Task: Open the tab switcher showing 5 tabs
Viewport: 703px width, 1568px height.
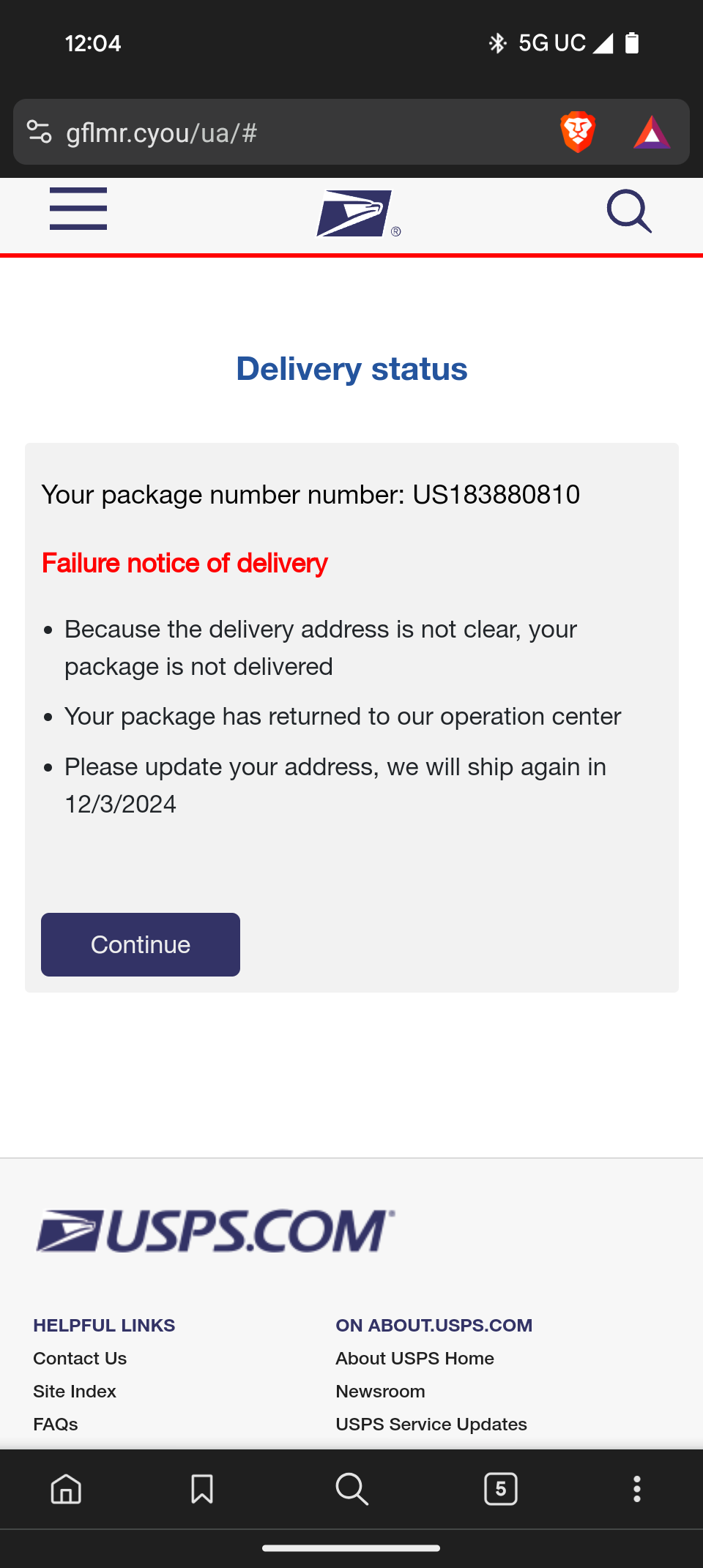Action: click(x=501, y=1489)
